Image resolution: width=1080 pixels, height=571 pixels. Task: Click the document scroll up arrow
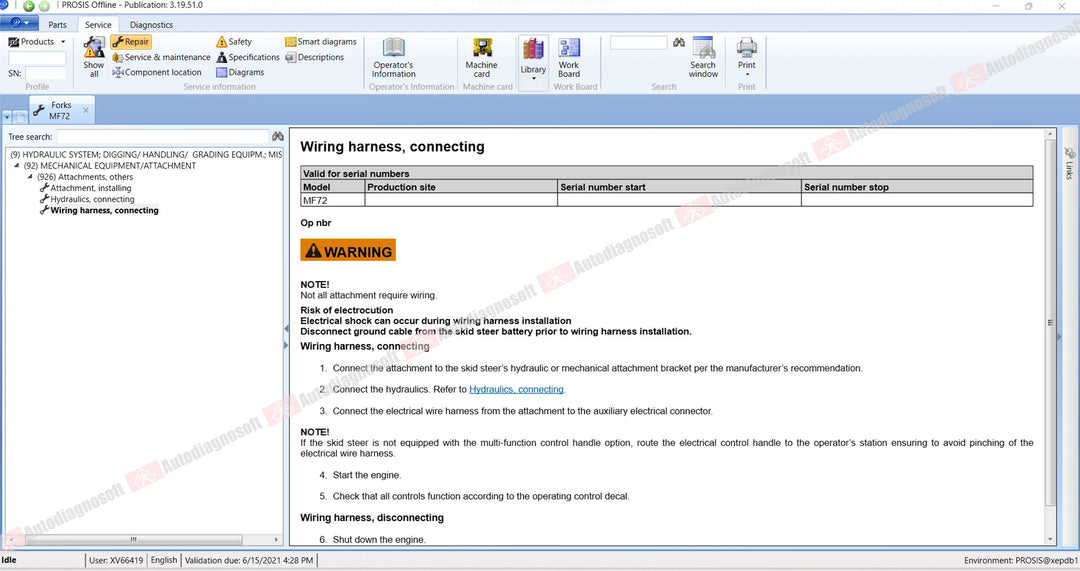[1050, 134]
